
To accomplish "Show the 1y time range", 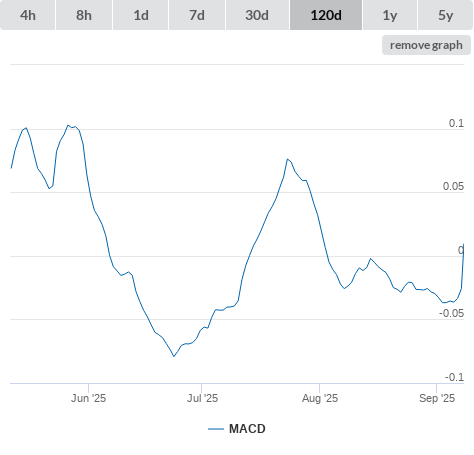I will coord(390,15).
